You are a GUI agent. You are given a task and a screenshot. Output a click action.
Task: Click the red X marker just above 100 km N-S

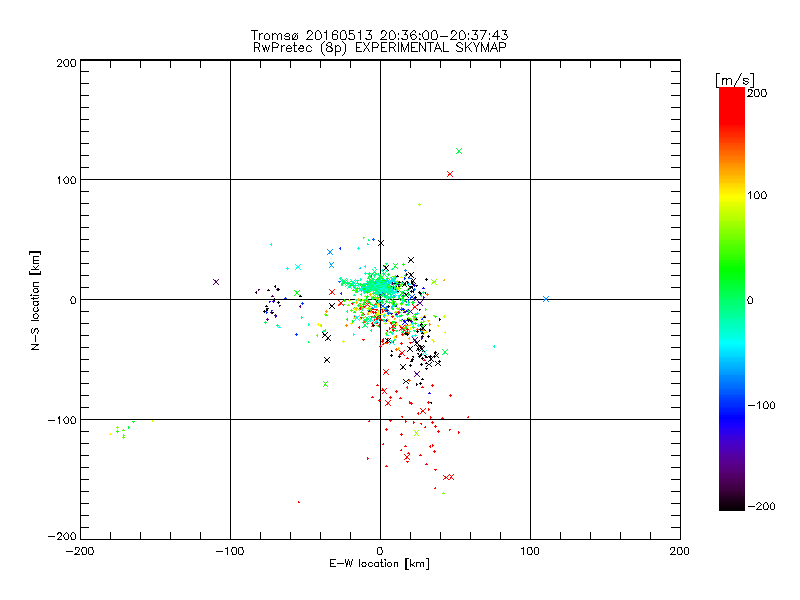click(x=449, y=174)
